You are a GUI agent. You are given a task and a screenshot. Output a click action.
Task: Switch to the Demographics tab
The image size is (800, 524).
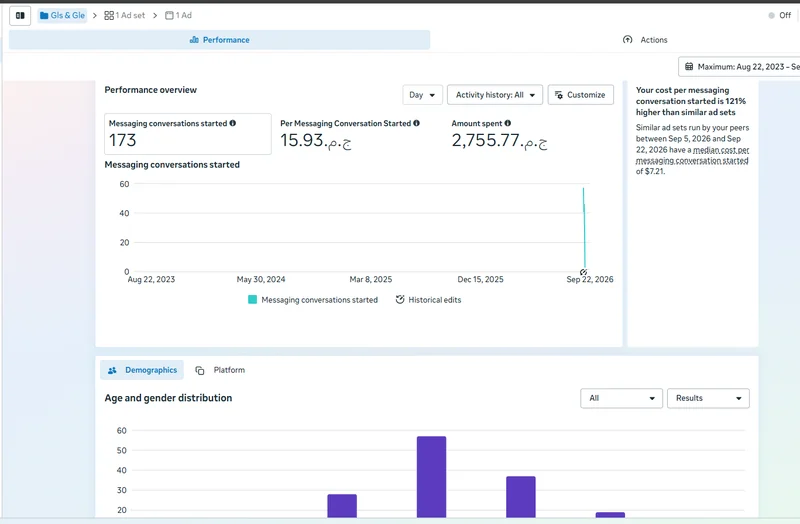point(142,370)
